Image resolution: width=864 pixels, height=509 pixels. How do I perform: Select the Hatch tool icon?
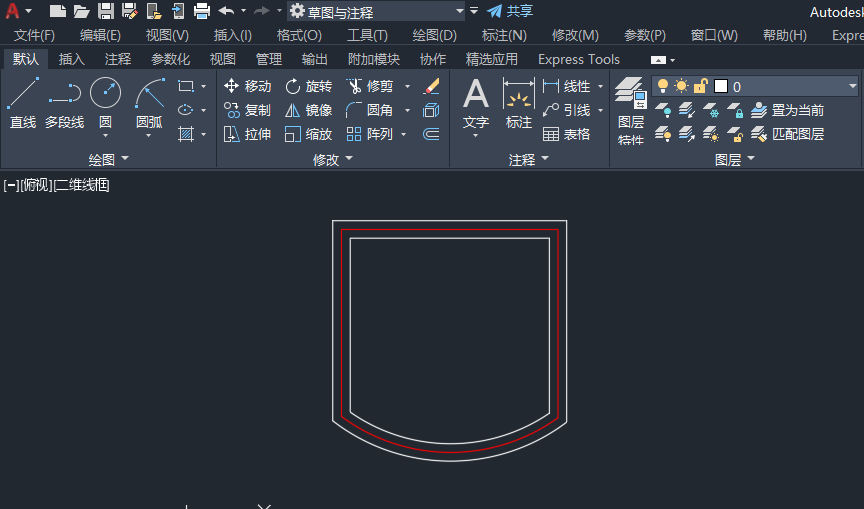click(186, 134)
